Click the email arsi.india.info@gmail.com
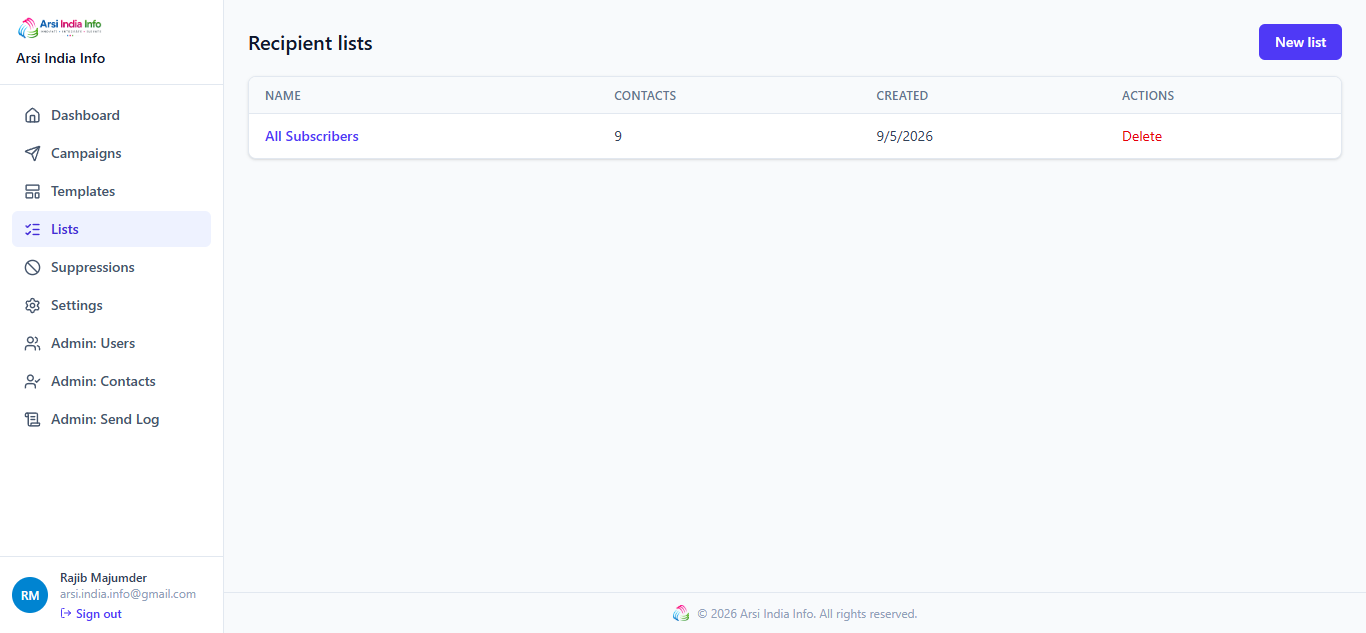Image resolution: width=1366 pixels, height=633 pixels. 128,594
